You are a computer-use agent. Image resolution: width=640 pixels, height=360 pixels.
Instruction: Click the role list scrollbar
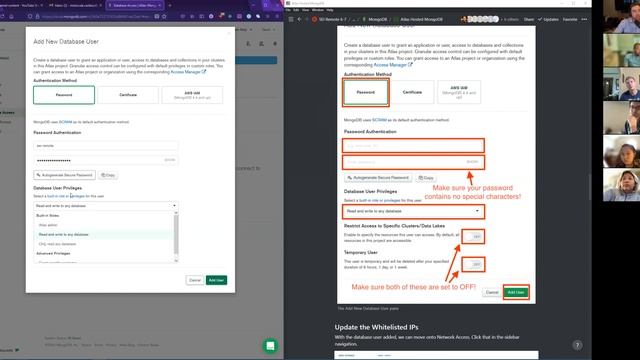pos(176,235)
